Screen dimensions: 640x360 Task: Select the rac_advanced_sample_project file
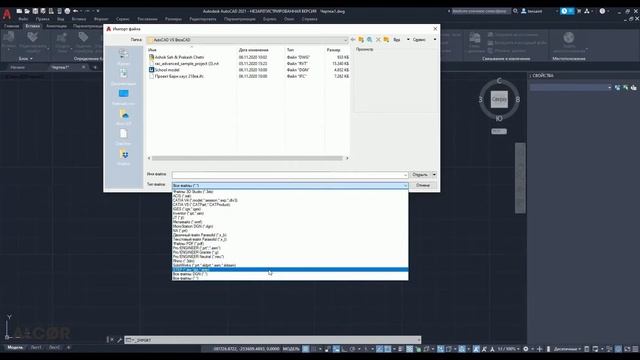pyautogui.click(x=187, y=64)
